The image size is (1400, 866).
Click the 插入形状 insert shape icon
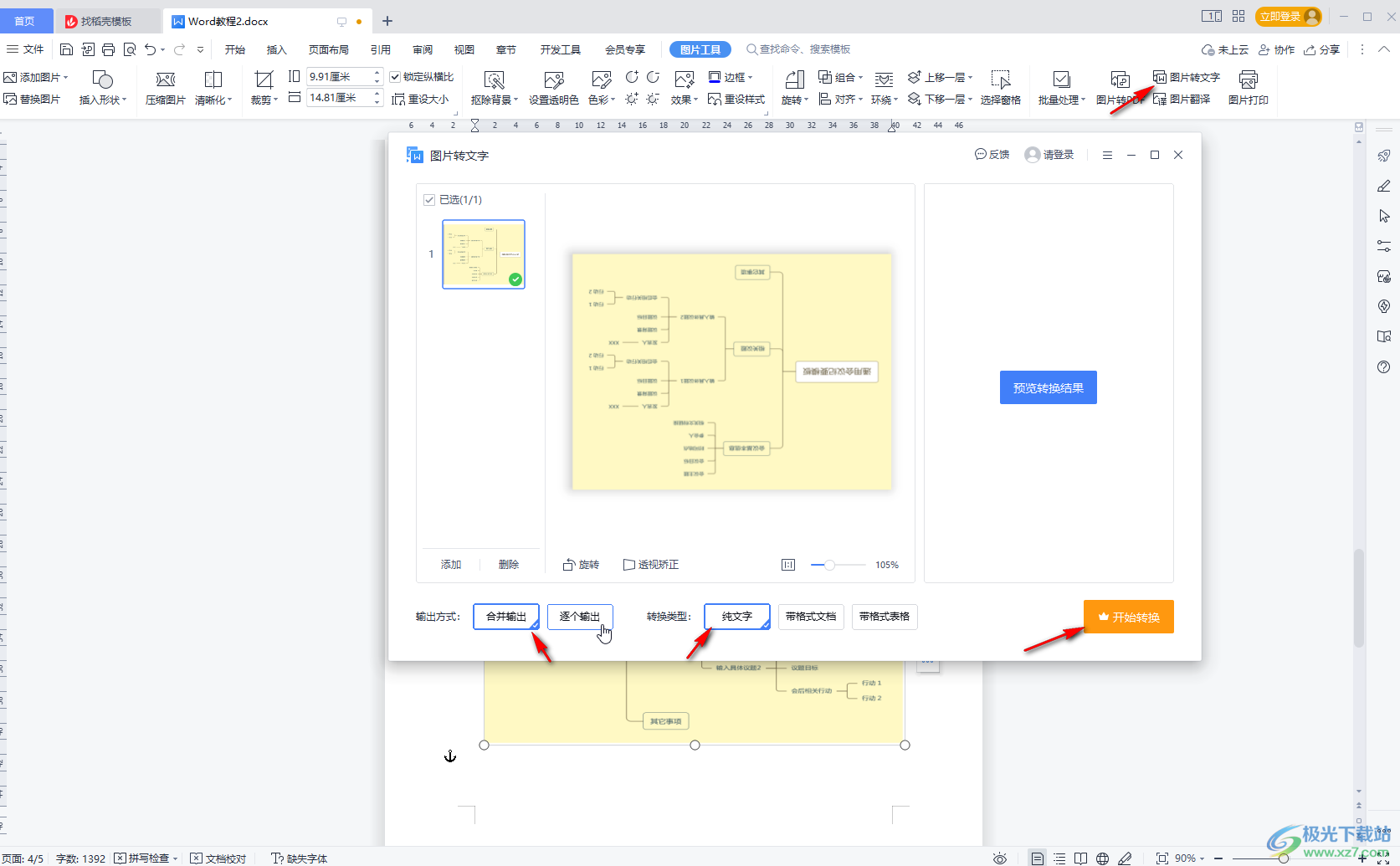coord(102,79)
